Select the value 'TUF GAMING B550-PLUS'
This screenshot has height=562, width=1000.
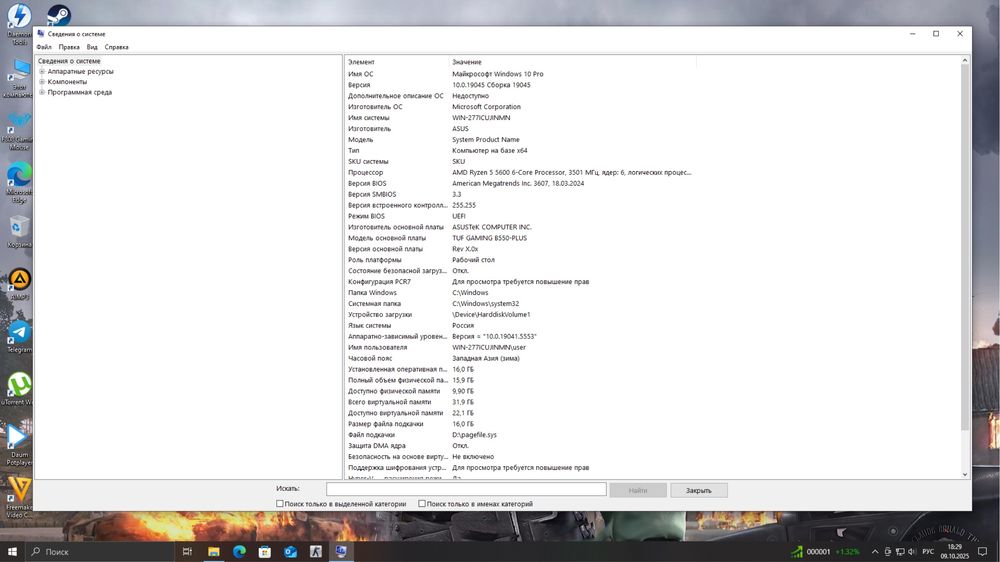[489, 238]
